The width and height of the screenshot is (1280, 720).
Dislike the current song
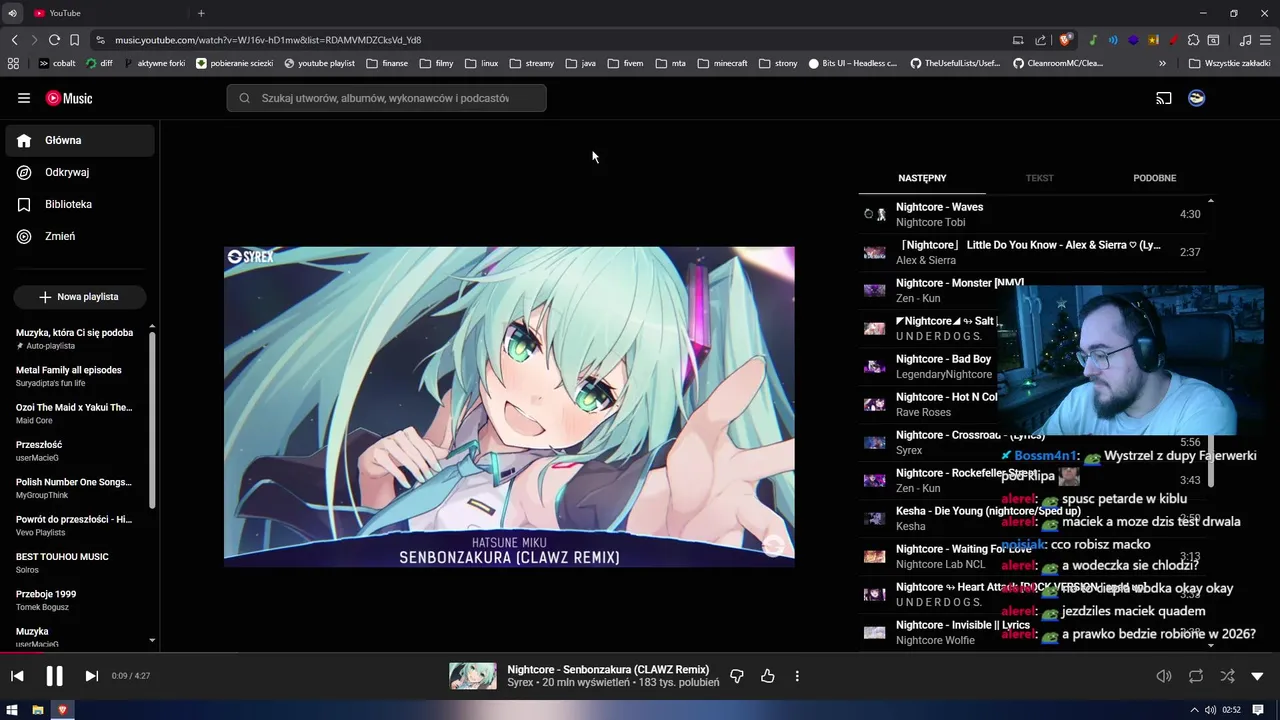click(x=737, y=676)
